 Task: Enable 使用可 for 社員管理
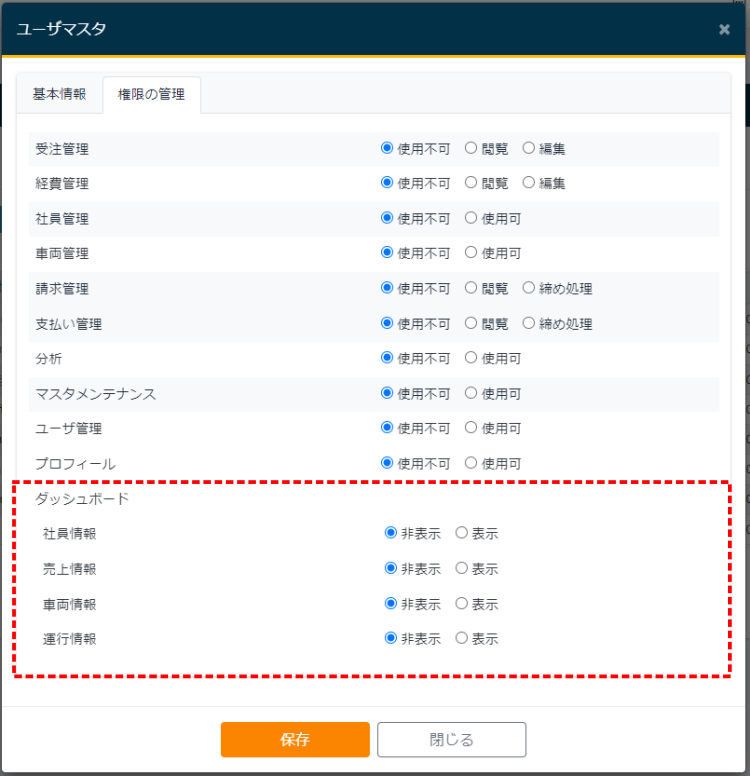471,219
